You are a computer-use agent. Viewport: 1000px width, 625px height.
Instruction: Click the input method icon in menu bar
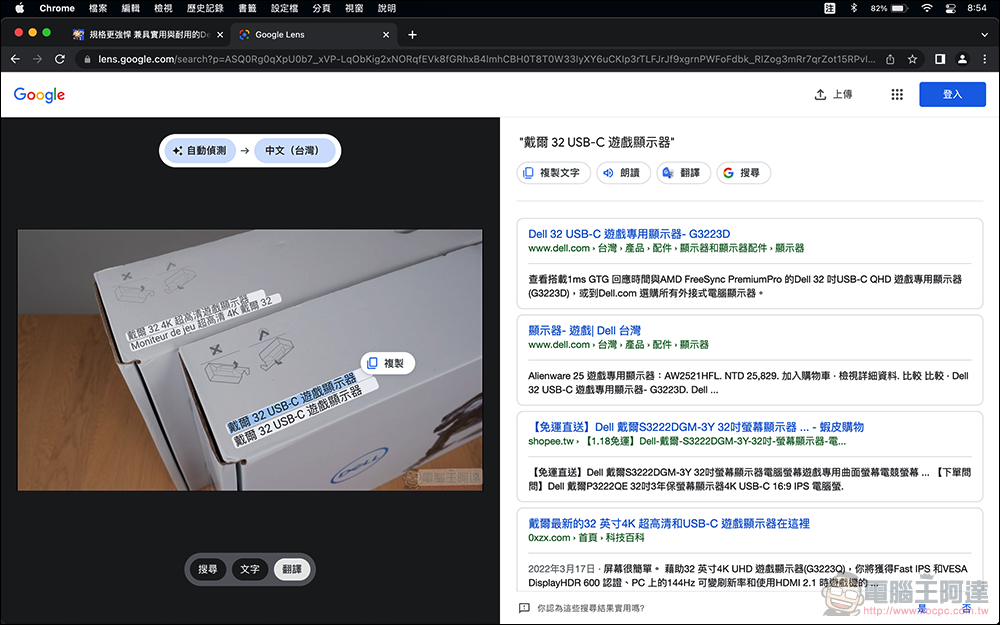tap(830, 8)
